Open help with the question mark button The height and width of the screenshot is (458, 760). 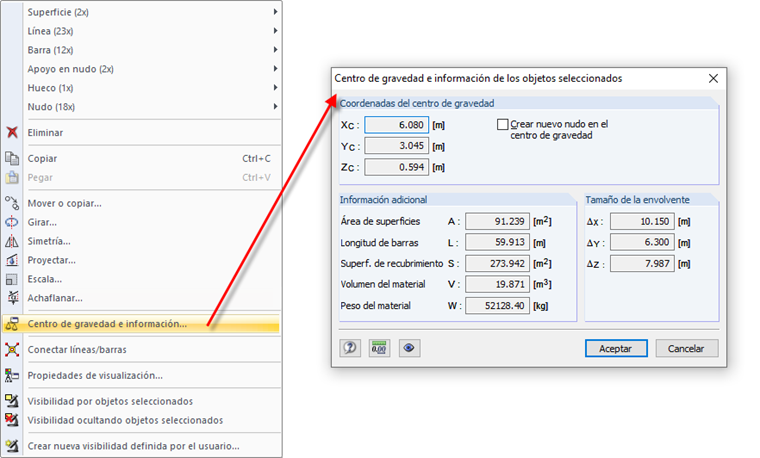tap(350, 348)
